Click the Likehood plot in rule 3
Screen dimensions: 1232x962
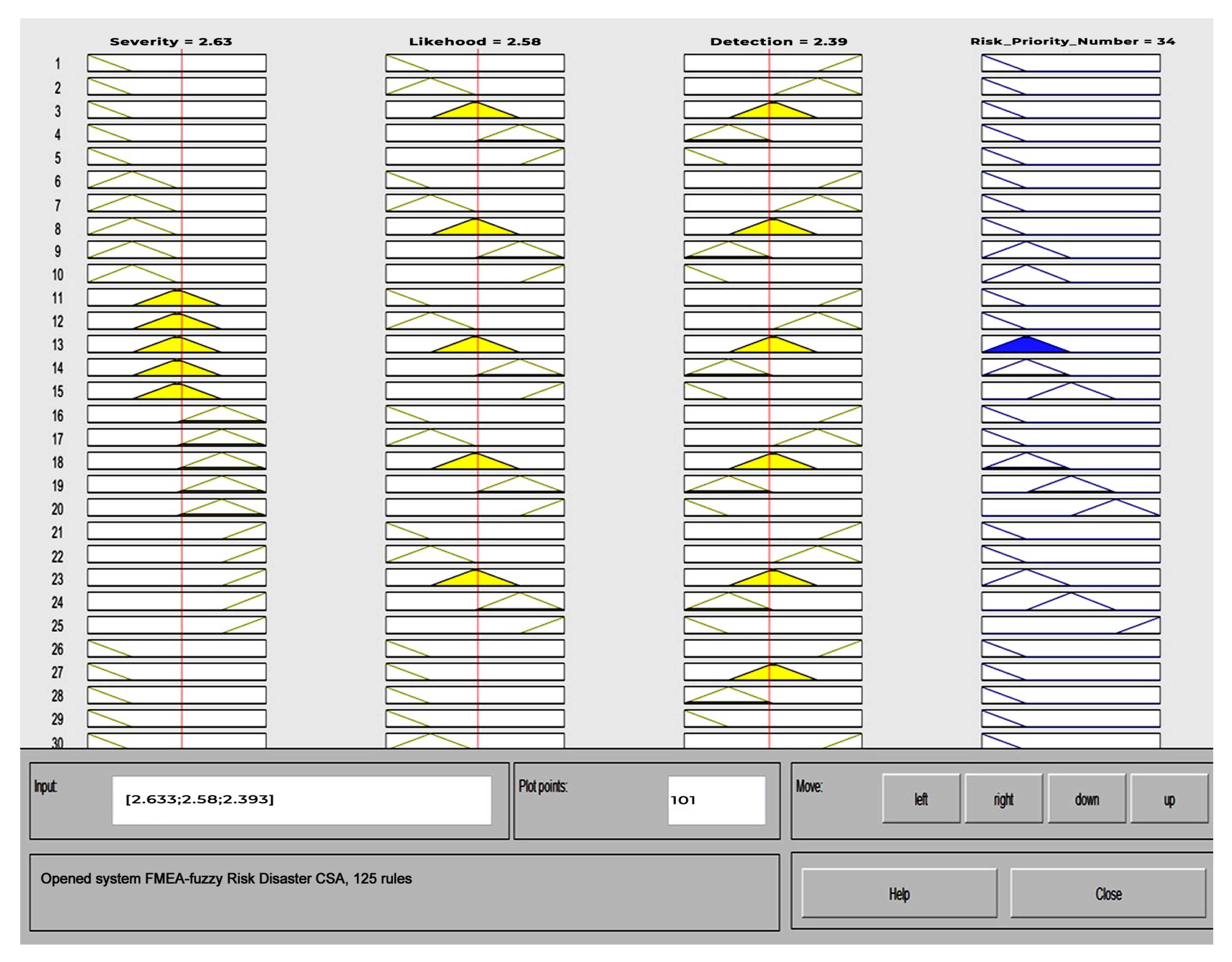tap(475, 110)
